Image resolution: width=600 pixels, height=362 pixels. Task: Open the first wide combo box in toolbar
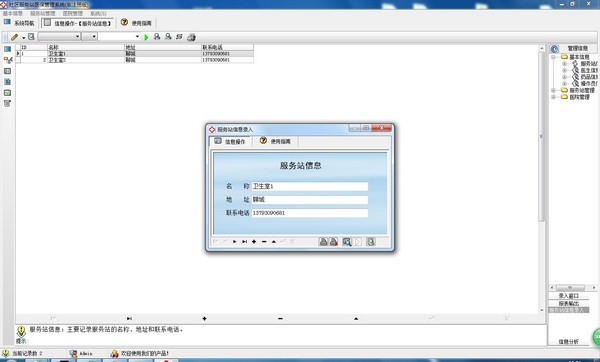[59, 36]
